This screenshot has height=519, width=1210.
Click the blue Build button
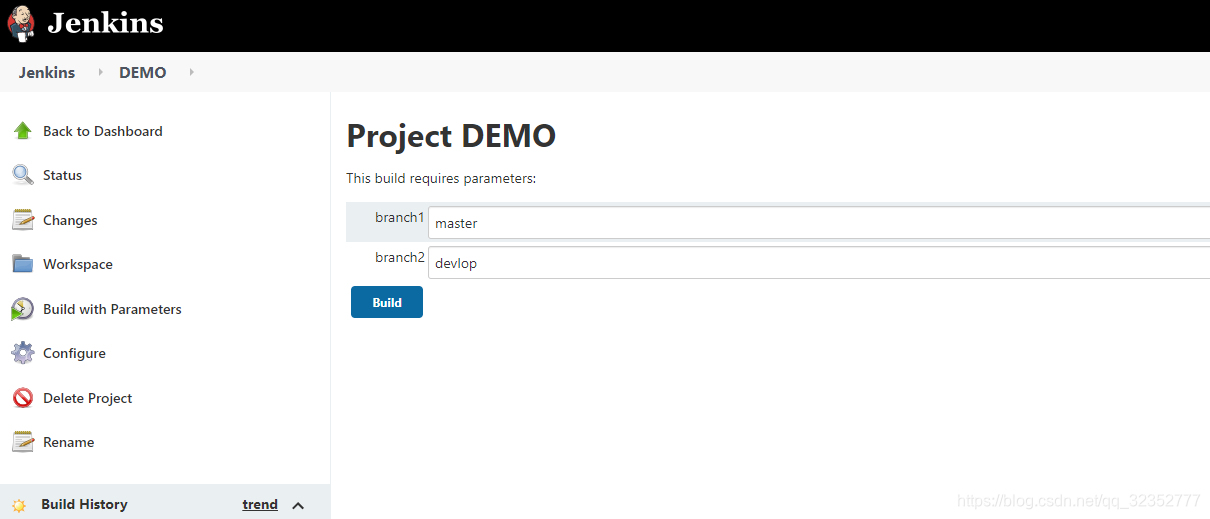[x=387, y=302]
